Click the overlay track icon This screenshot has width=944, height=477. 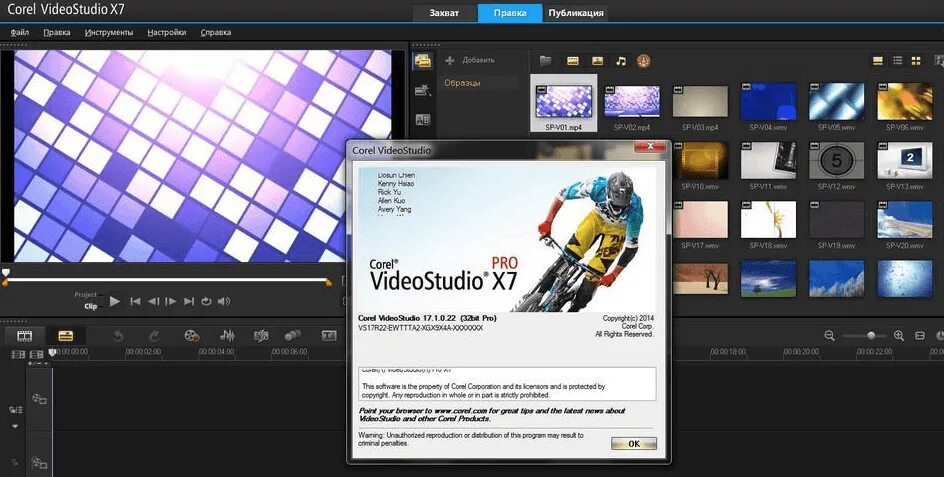point(39,463)
